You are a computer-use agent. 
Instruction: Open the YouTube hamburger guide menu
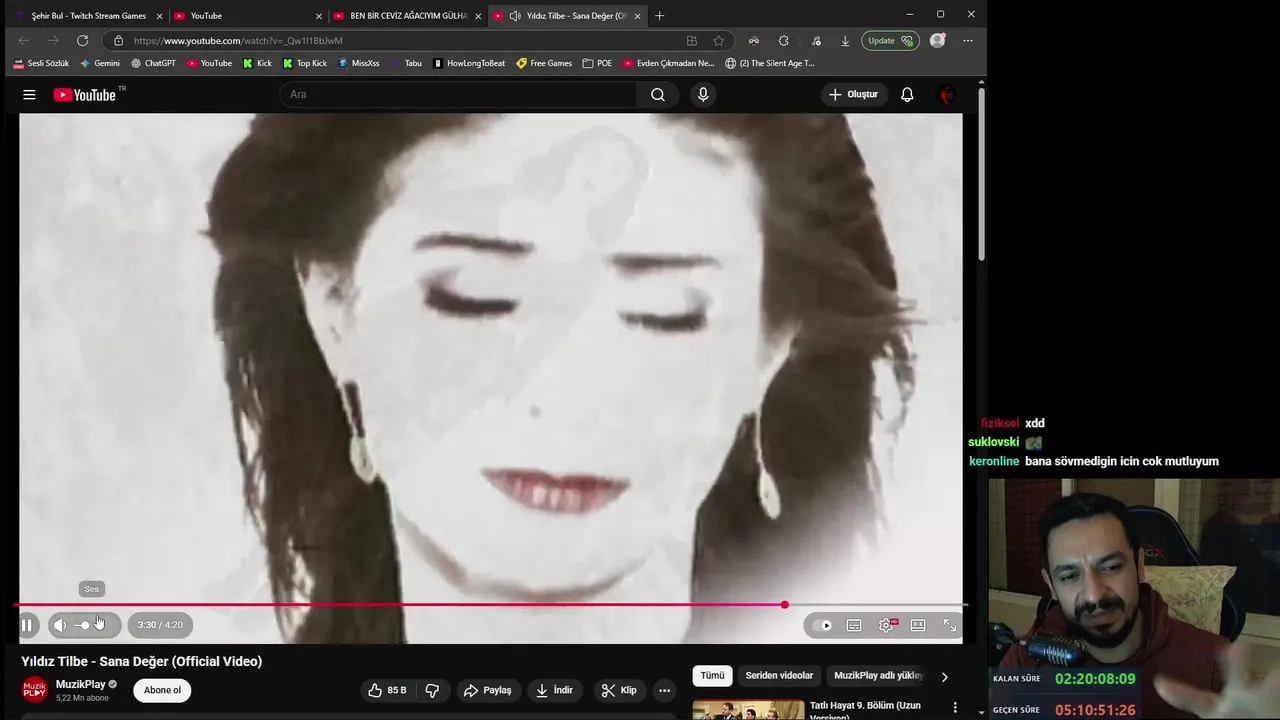pos(29,95)
